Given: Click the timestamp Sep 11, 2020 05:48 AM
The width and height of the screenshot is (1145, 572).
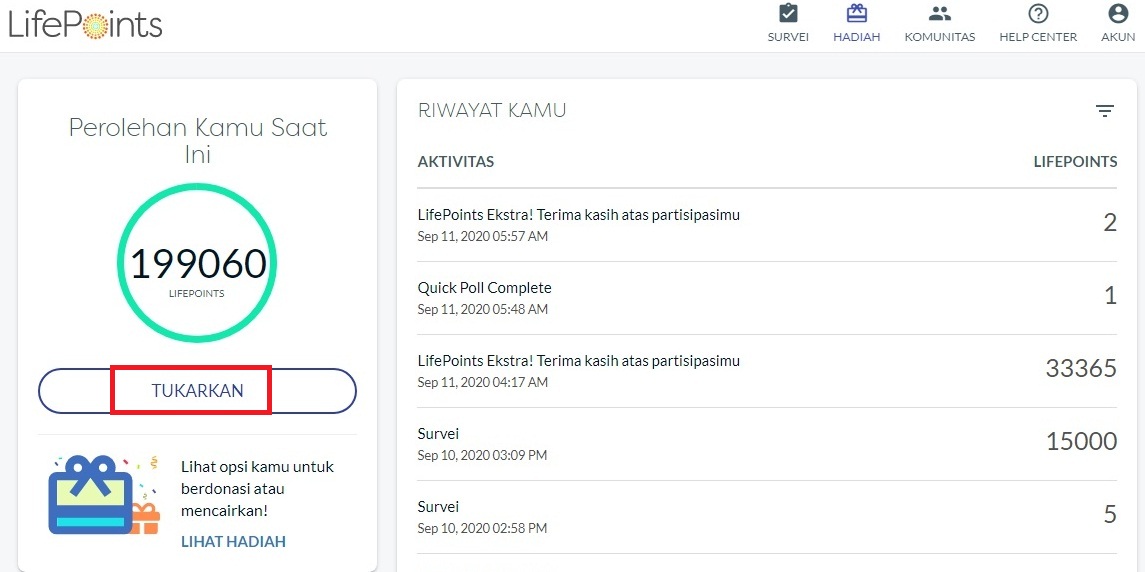Looking at the screenshot, I should [x=483, y=310].
